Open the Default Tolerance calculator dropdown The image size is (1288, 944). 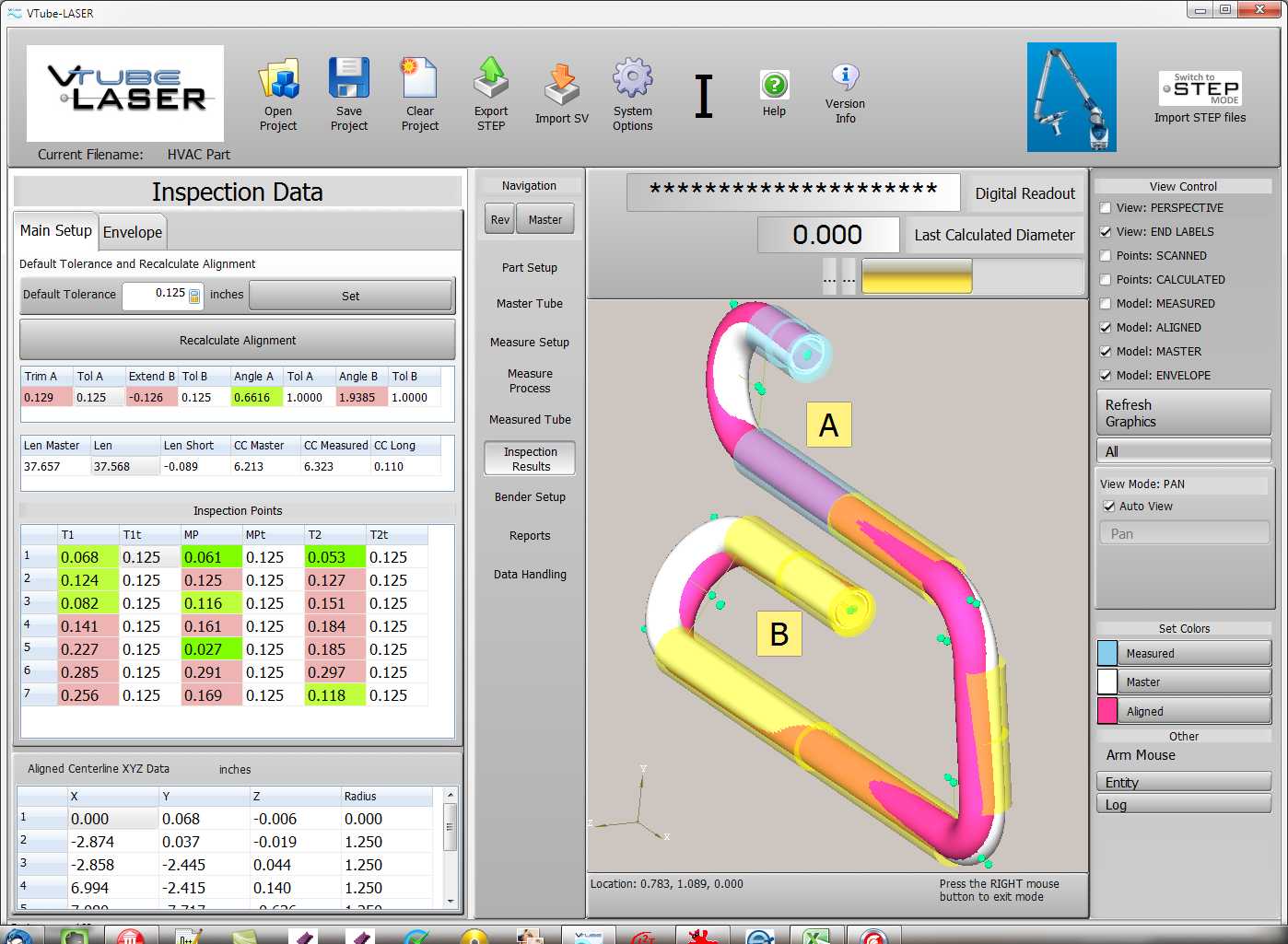(x=194, y=296)
